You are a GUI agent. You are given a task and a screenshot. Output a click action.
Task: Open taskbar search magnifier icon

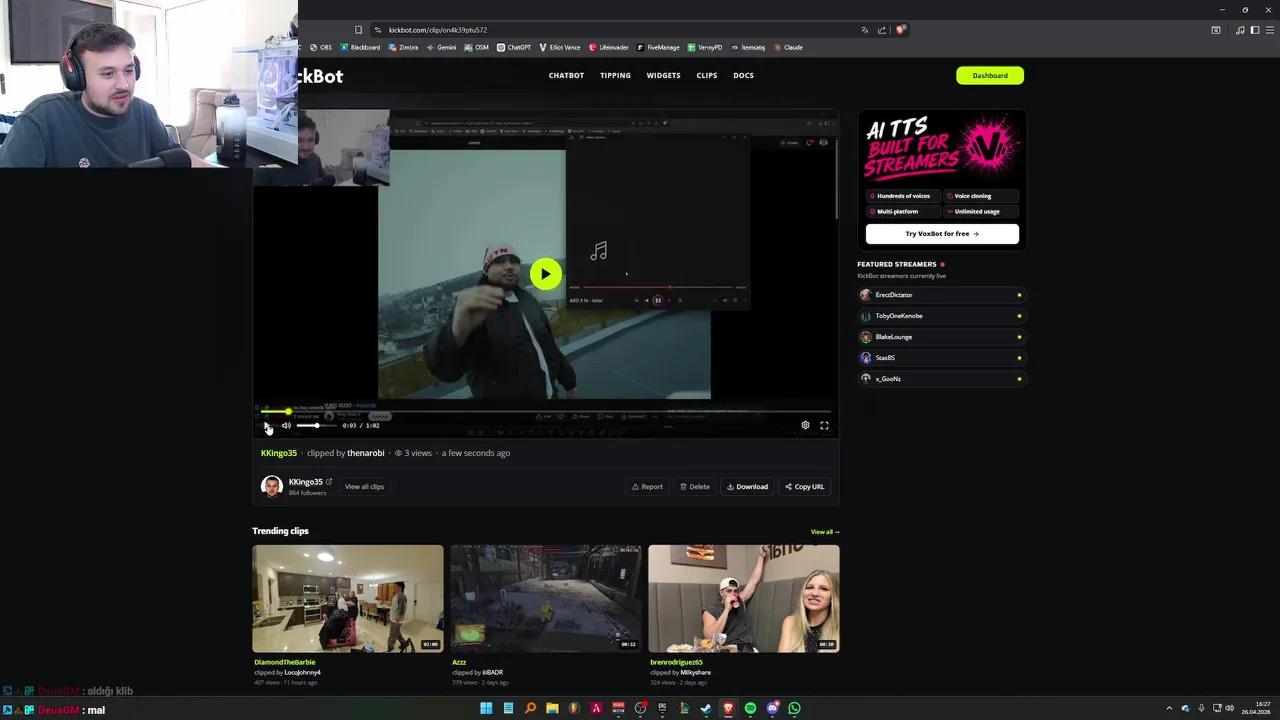[530, 708]
